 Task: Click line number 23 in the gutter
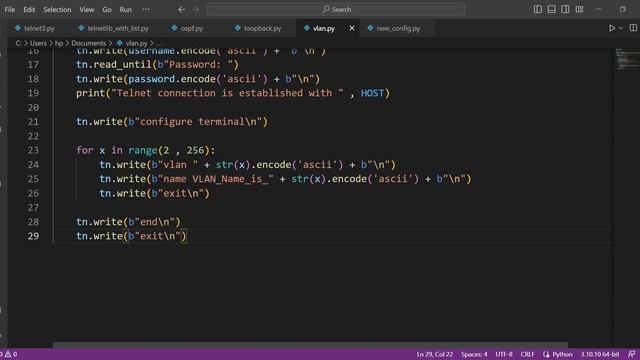point(33,150)
